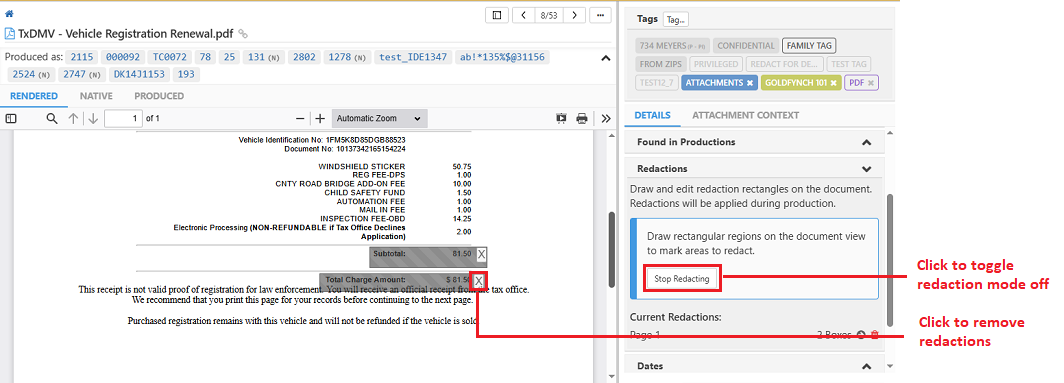This screenshot has width=1064, height=383.
Task: Click the page number input field
Action: [x=123, y=118]
